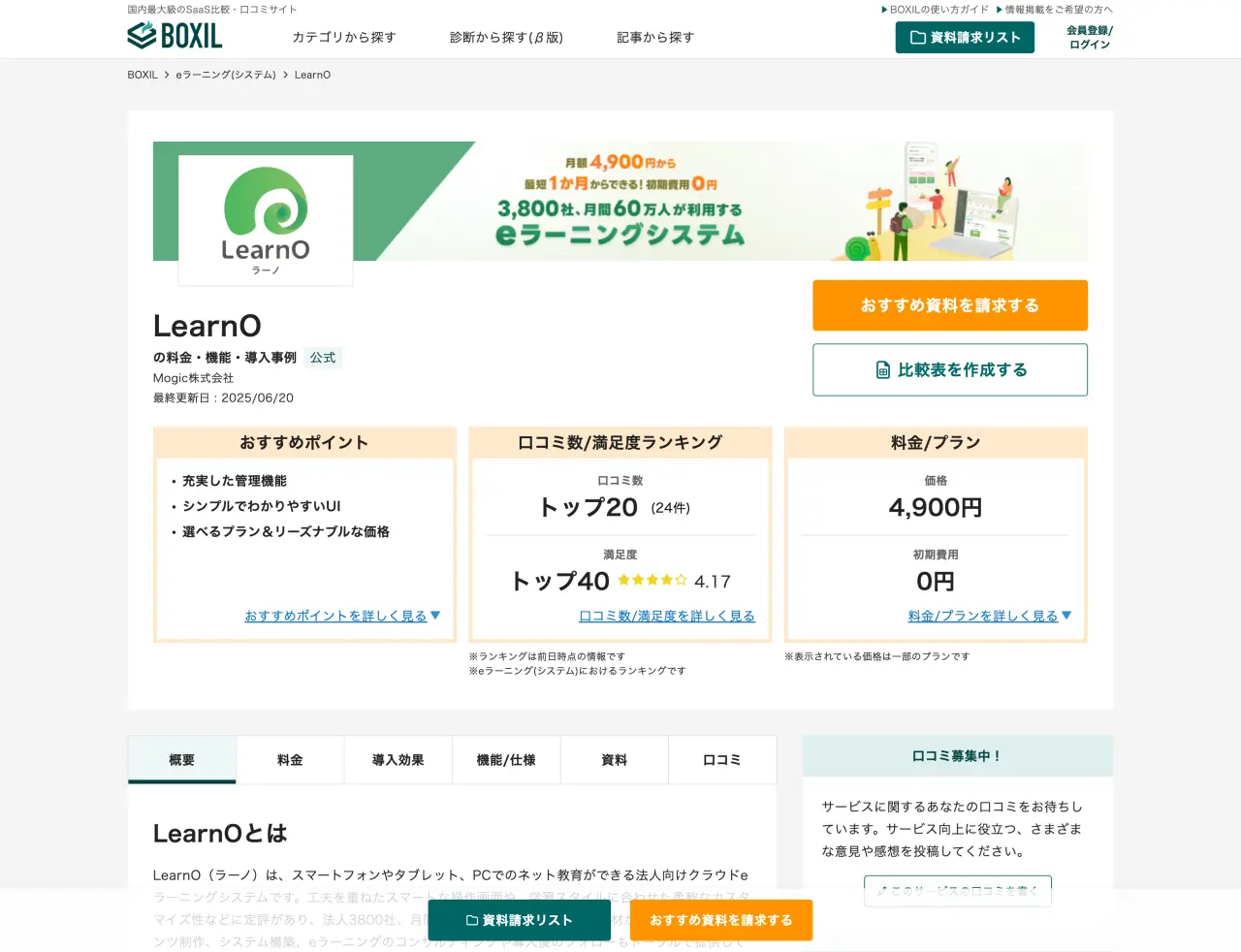The image size is (1241, 952).
Task: Click LearnO breadcrumb item
Action: pyautogui.click(x=312, y=75)
